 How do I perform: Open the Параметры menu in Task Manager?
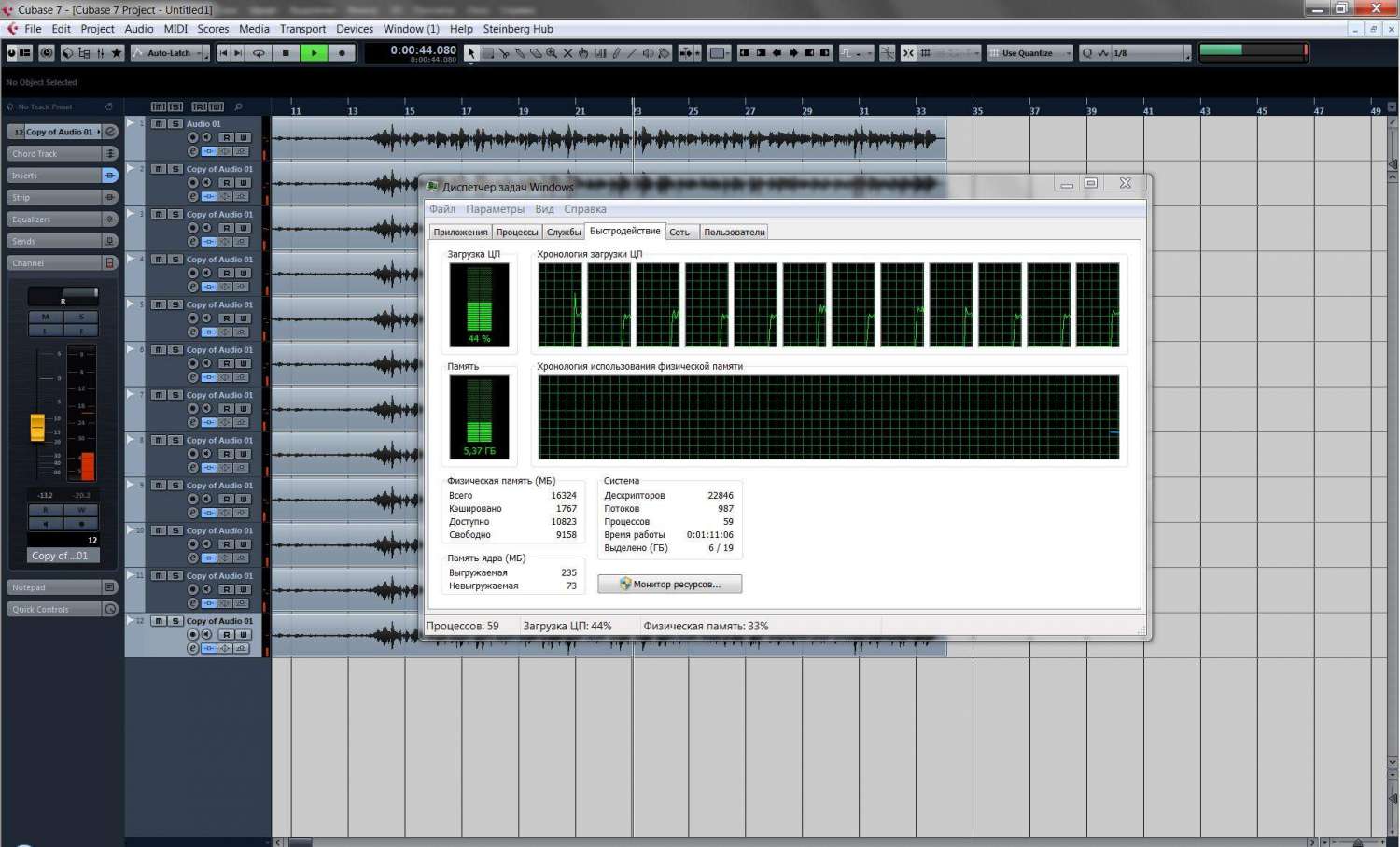[x=495, y=209]
